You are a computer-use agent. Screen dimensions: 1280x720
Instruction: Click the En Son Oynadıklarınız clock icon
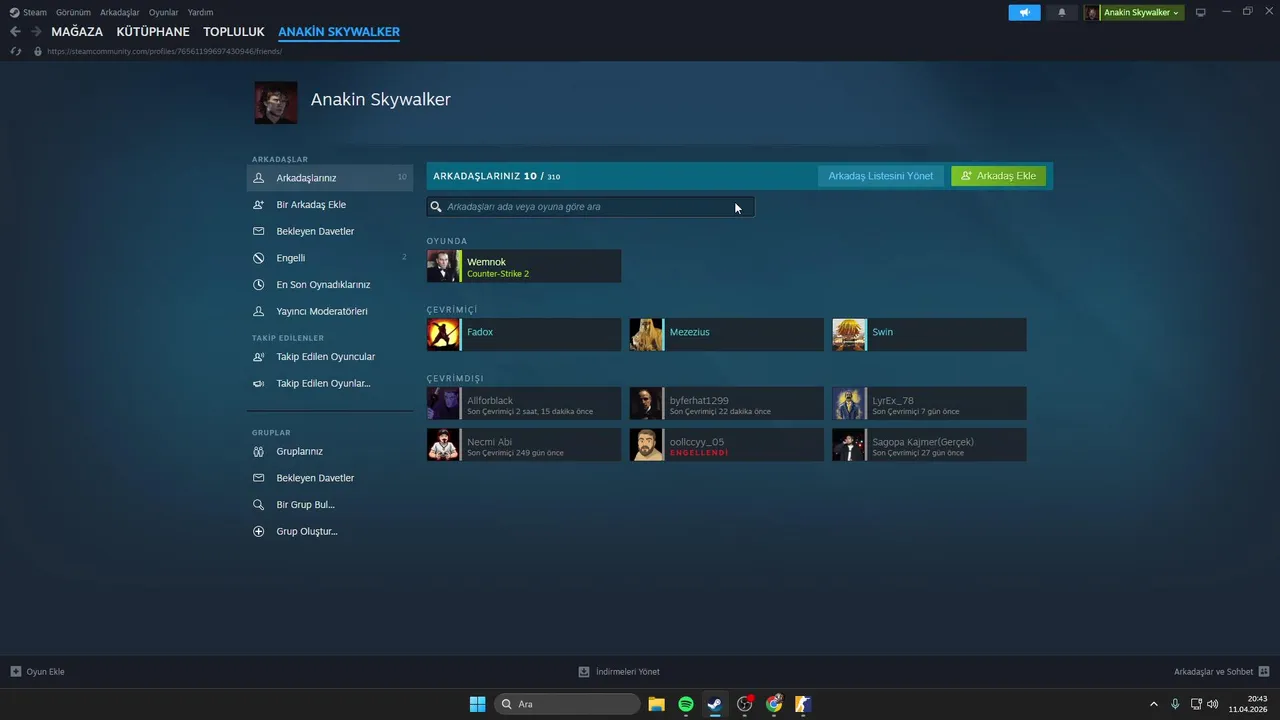pos(259,285)
